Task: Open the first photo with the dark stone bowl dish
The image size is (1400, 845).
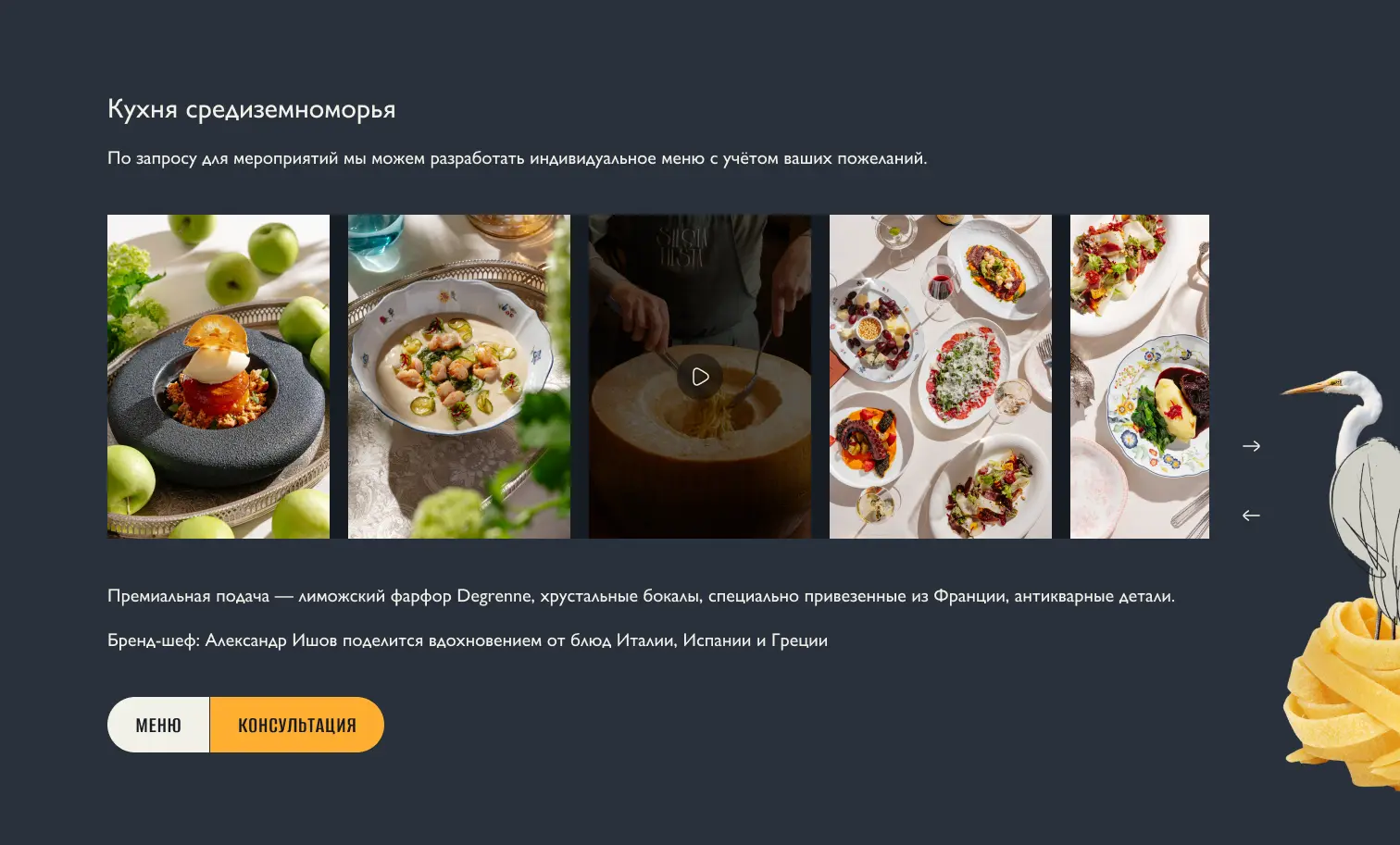Action: [x=219, y=377]
